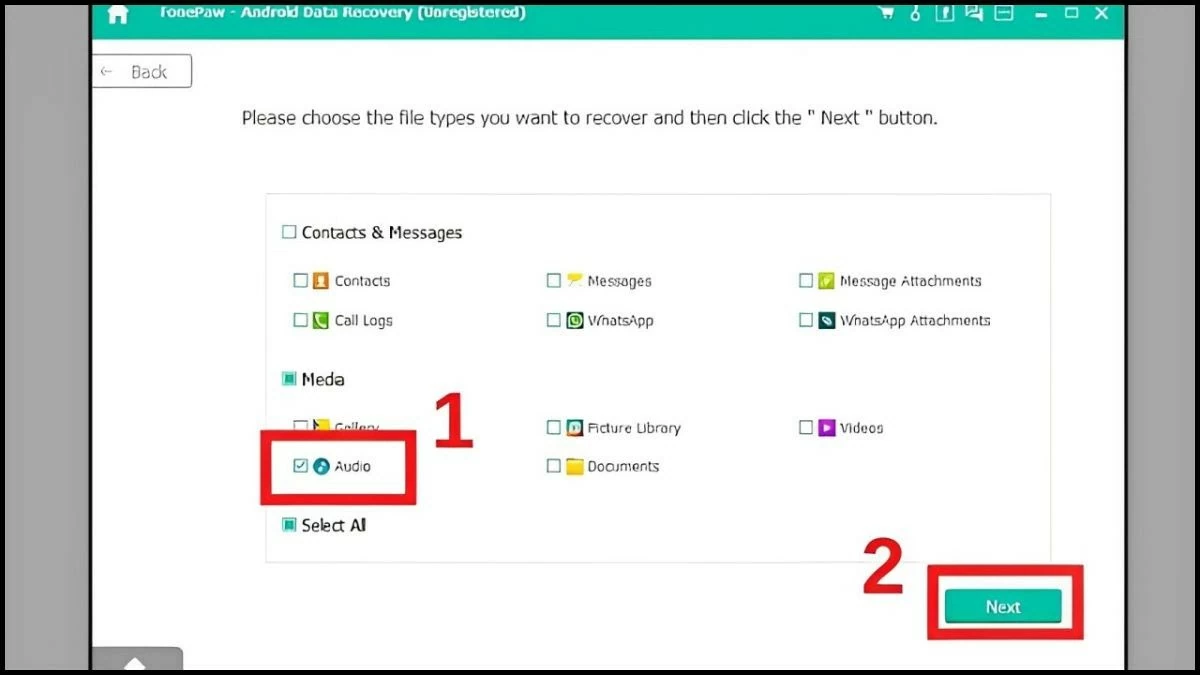The width and height of the screenshot is (1200, 675).
Task: Click the WhatsApp logo icon
Action: point(574,321)
